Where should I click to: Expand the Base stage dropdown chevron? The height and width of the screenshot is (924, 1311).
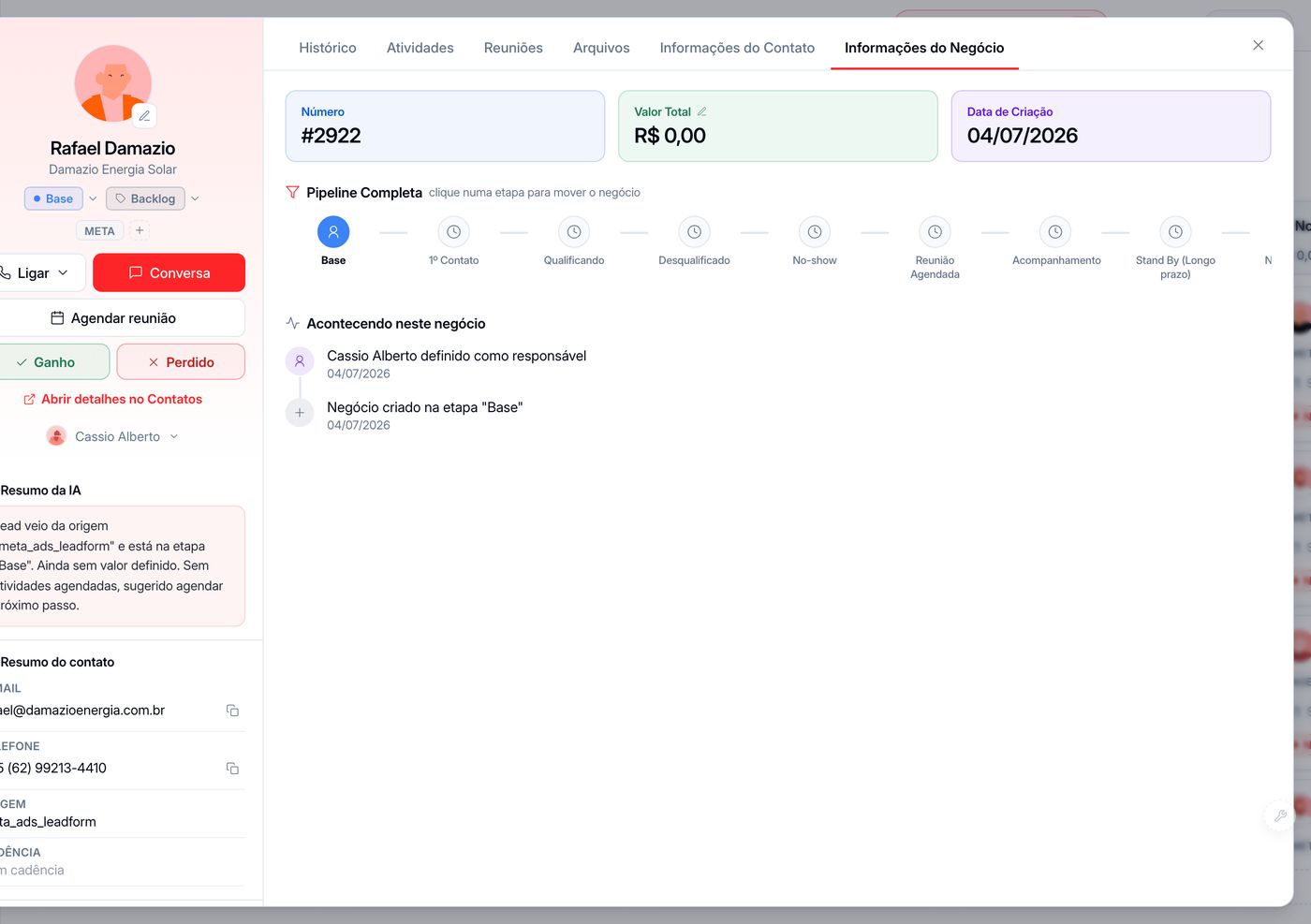click(x=93, y=198)
